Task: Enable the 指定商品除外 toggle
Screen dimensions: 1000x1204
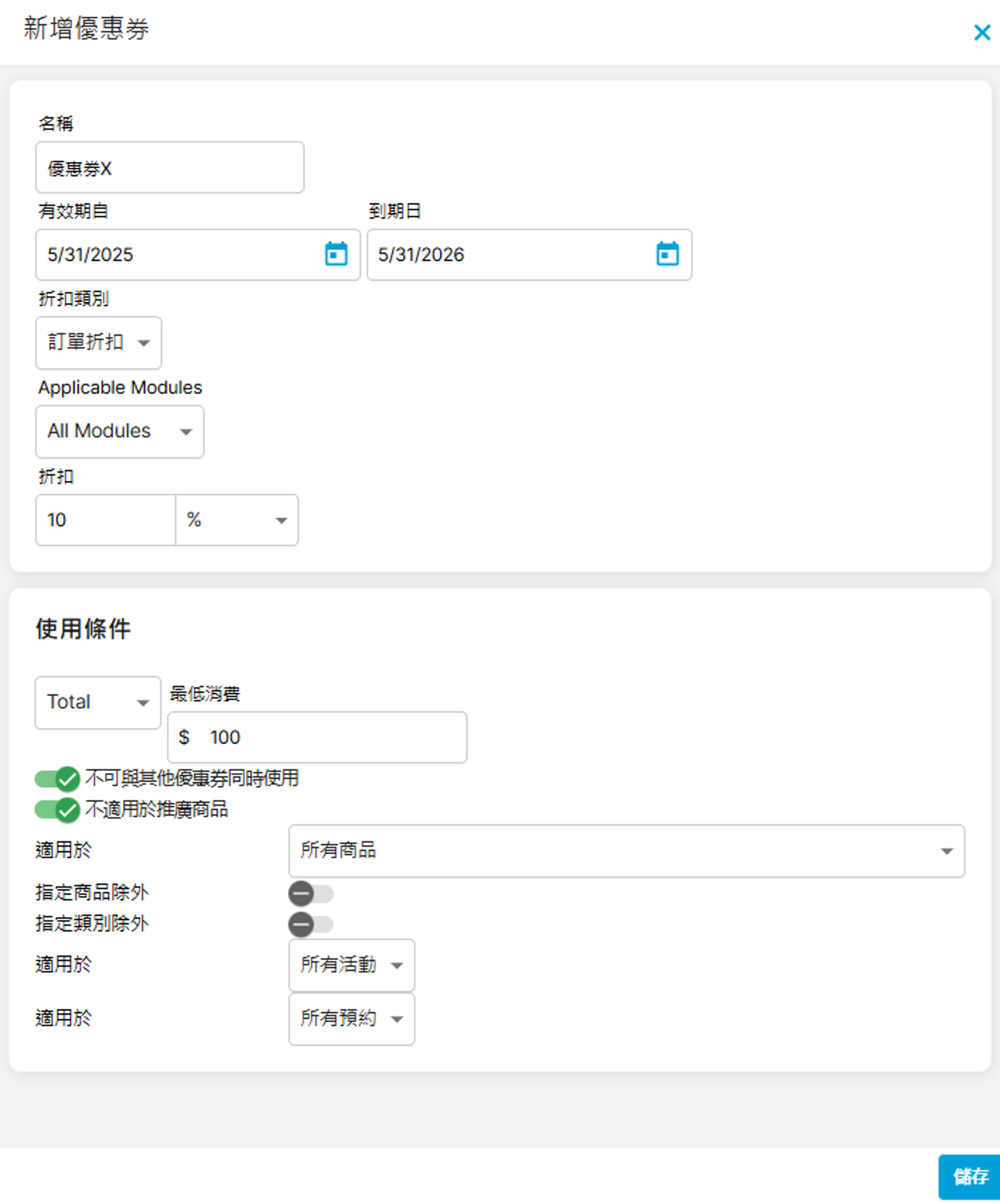Action: point(310,894)
